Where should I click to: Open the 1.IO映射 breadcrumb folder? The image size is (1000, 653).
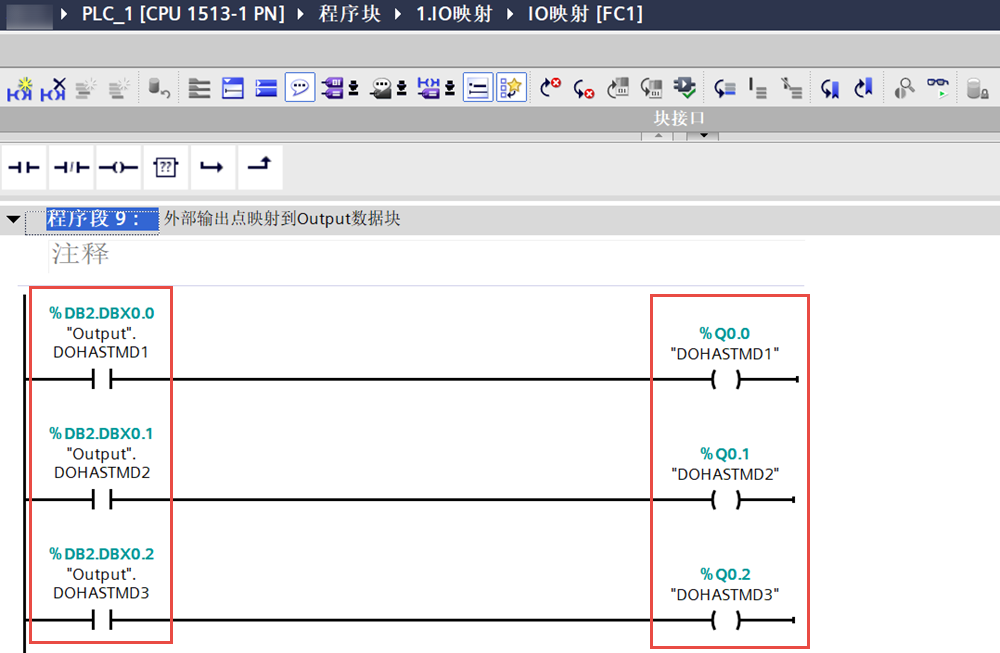454,14
